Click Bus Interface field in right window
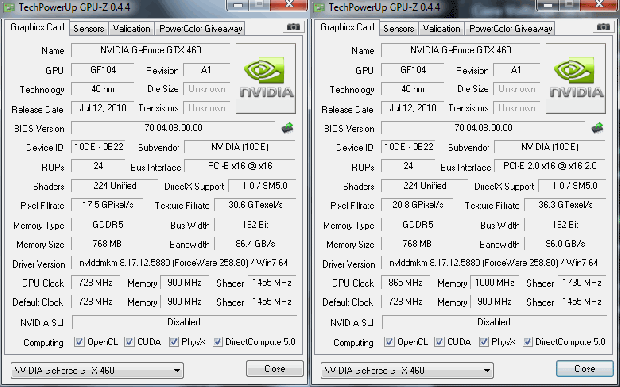Screen dimensions: 620x387 pyautogui.click(x=550, y=166)
